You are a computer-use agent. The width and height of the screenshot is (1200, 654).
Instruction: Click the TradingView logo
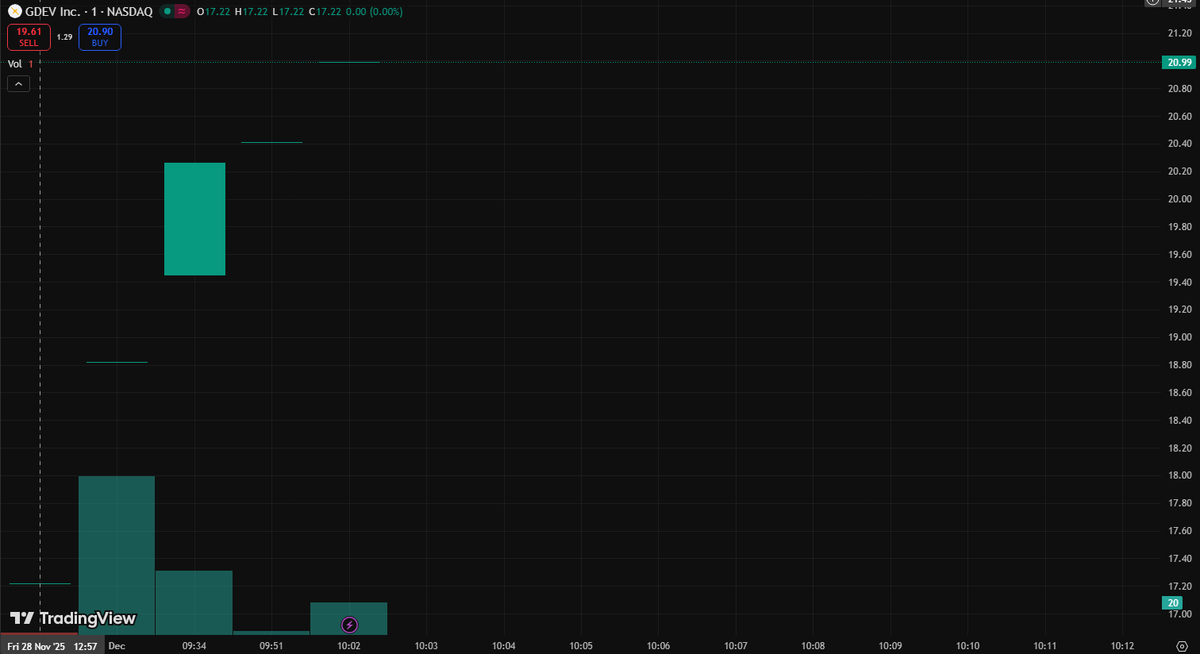tap(73, 619)
